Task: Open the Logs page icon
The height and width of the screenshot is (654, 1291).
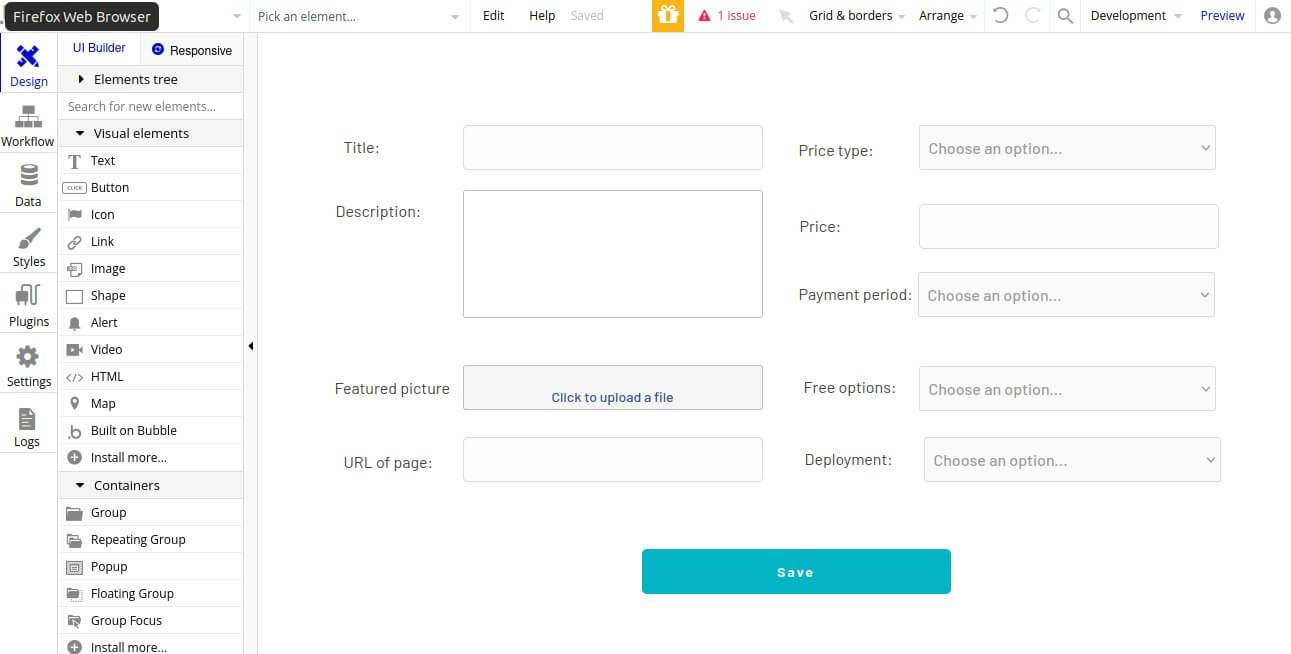Action: pyautogui.click(x=27, y=418)
